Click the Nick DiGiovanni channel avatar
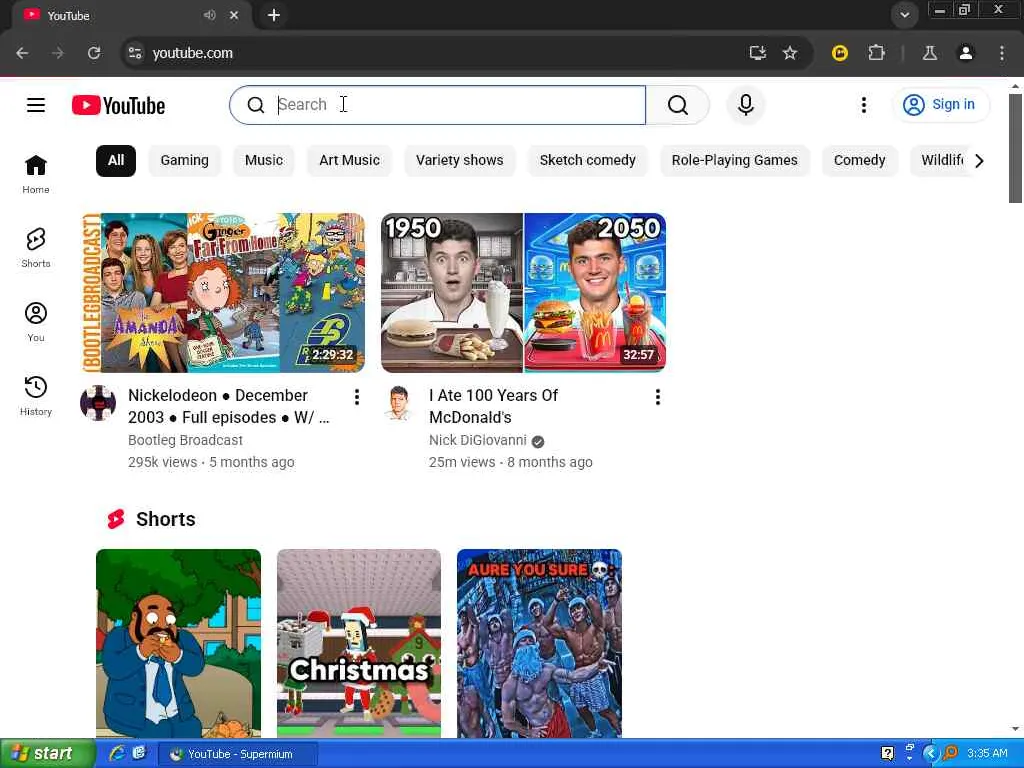Screen dimensions: 1024x768 click(399, 403)
